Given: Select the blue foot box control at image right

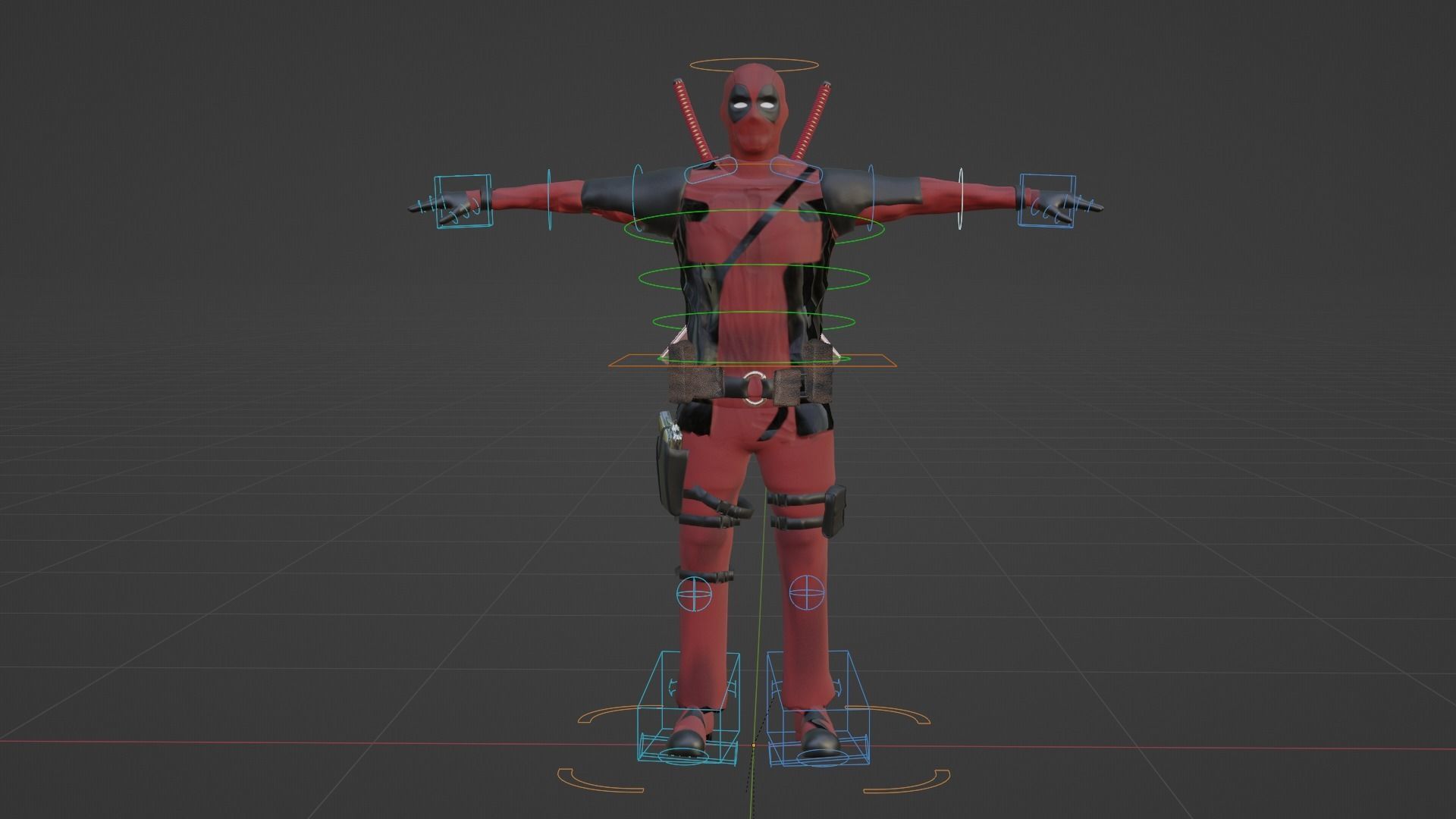Looking at the screenshot, I should coord(819,708).
